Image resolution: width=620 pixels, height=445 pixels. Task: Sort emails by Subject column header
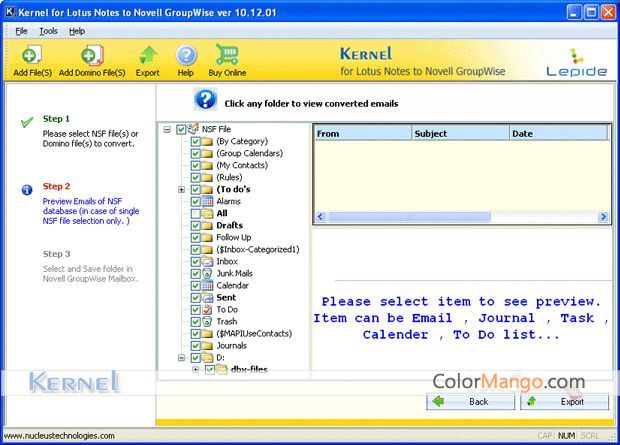click(x=459, y=133)
